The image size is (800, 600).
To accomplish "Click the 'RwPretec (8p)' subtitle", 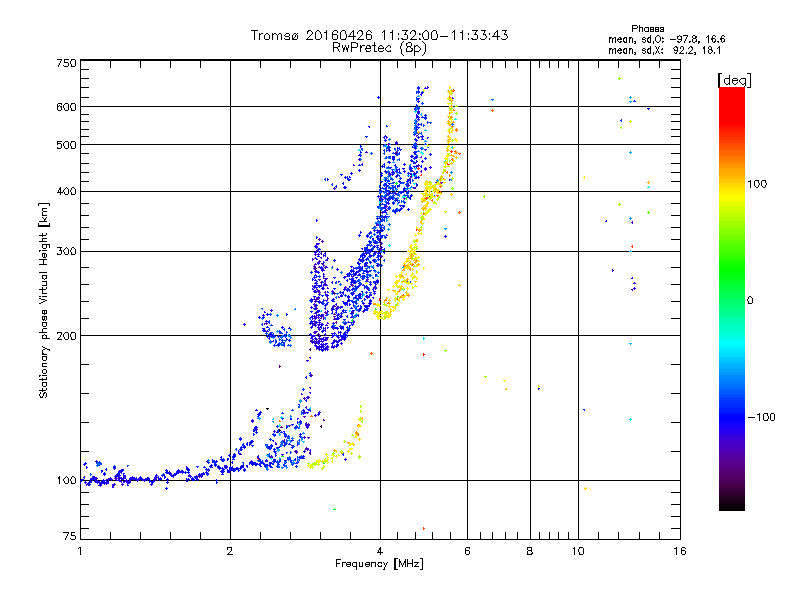I will pyautogui.click(x=379, y=48).
